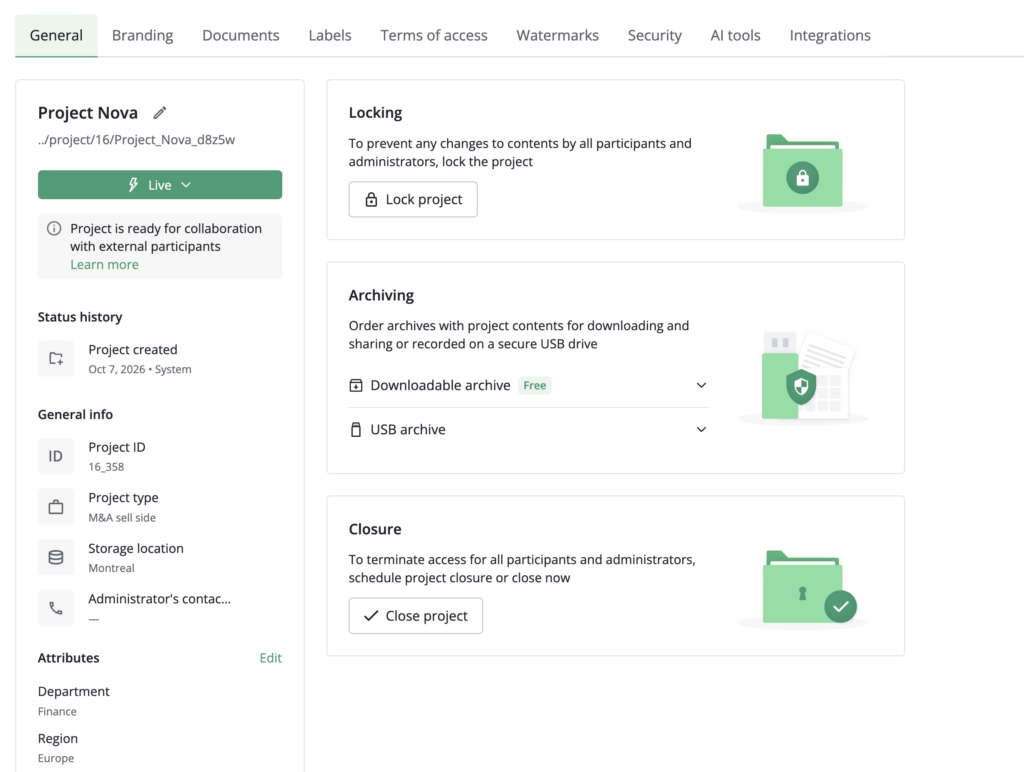The width and height of the screenshot is (1024, 772).
Task: Click the Lock project button
Action: pos(413,199)
